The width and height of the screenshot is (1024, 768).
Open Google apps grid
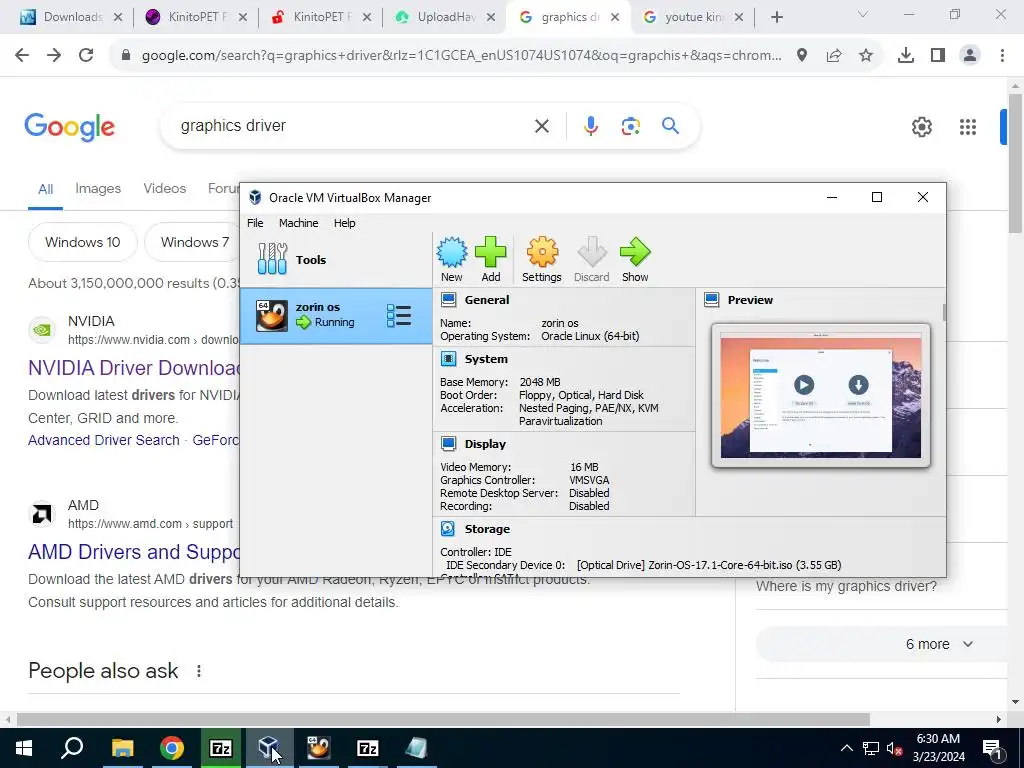(968, 127)
